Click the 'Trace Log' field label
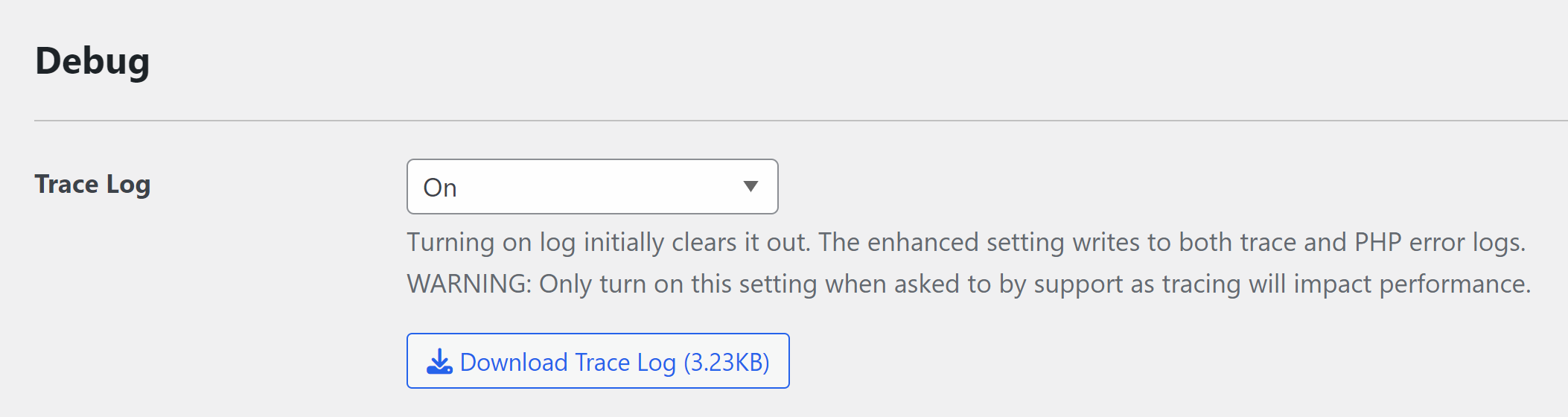Image resolution: width=1568 pixels, height=417 pixels. click(x=92, y=184)
